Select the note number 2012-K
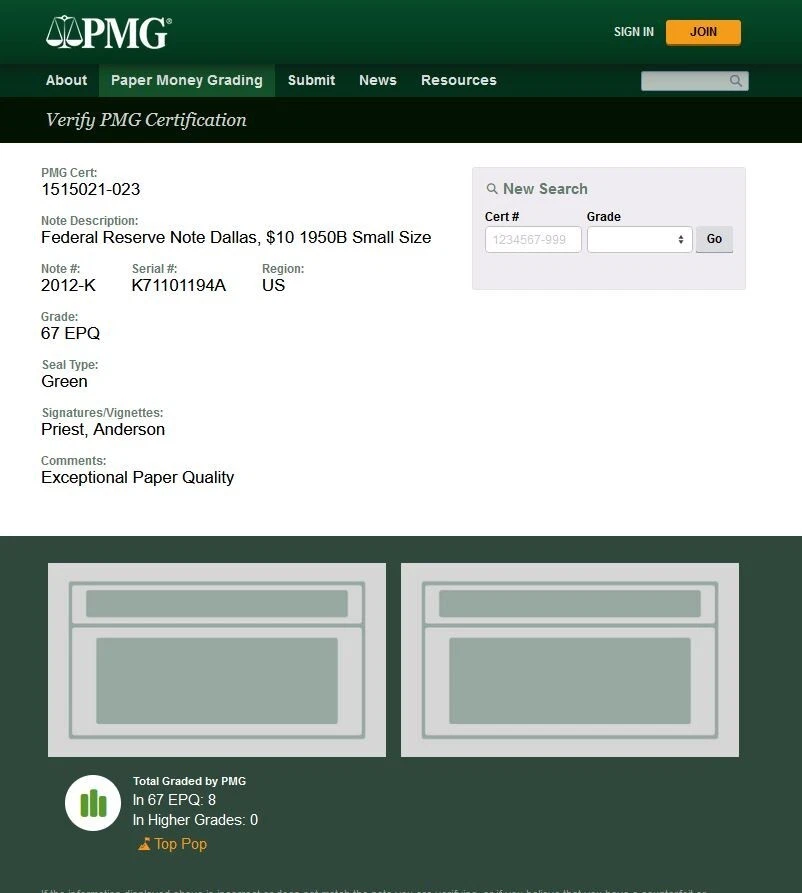802x893 pixels. [x=68, y=285]
